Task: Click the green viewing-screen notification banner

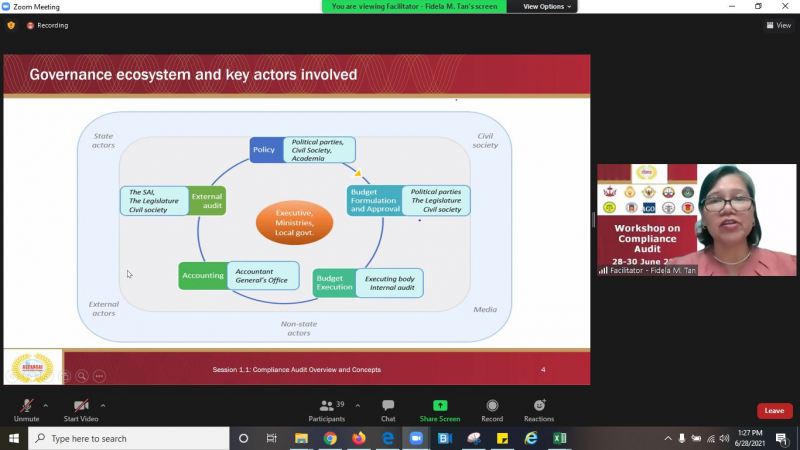Action: [414, 6]
